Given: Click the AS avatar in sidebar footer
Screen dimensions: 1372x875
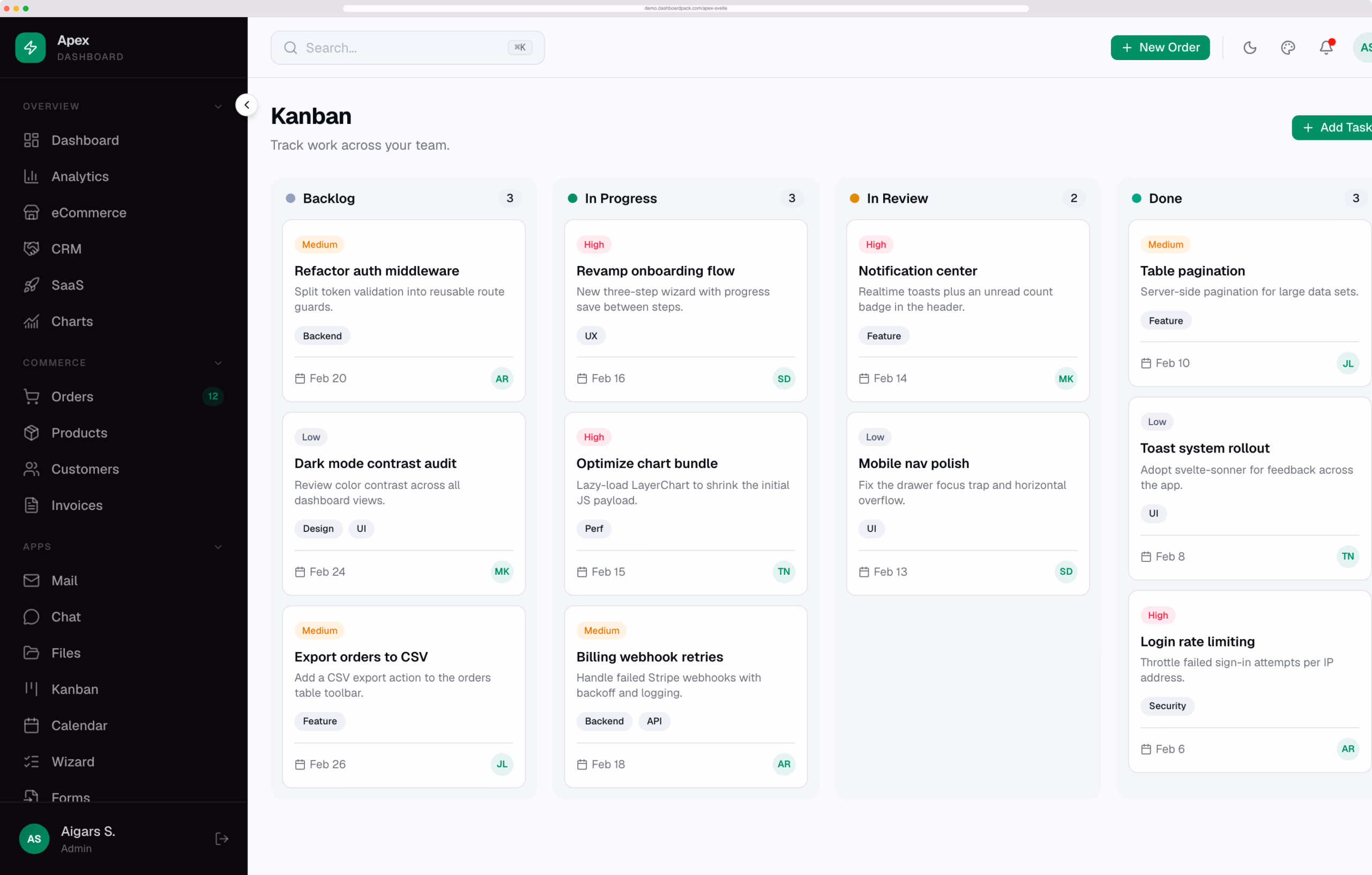Looking at the screenshot, I should tap(34, 839).
